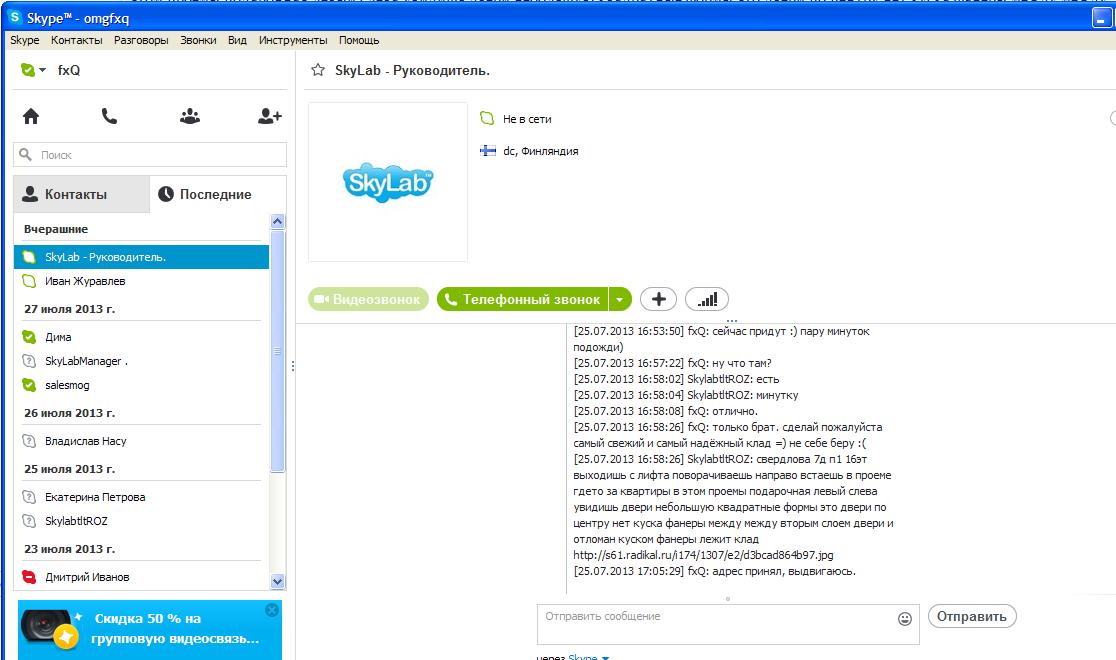Click status icon beside Дима
The width and height of the screenshot is (1116, 660).
pos(28,337)
